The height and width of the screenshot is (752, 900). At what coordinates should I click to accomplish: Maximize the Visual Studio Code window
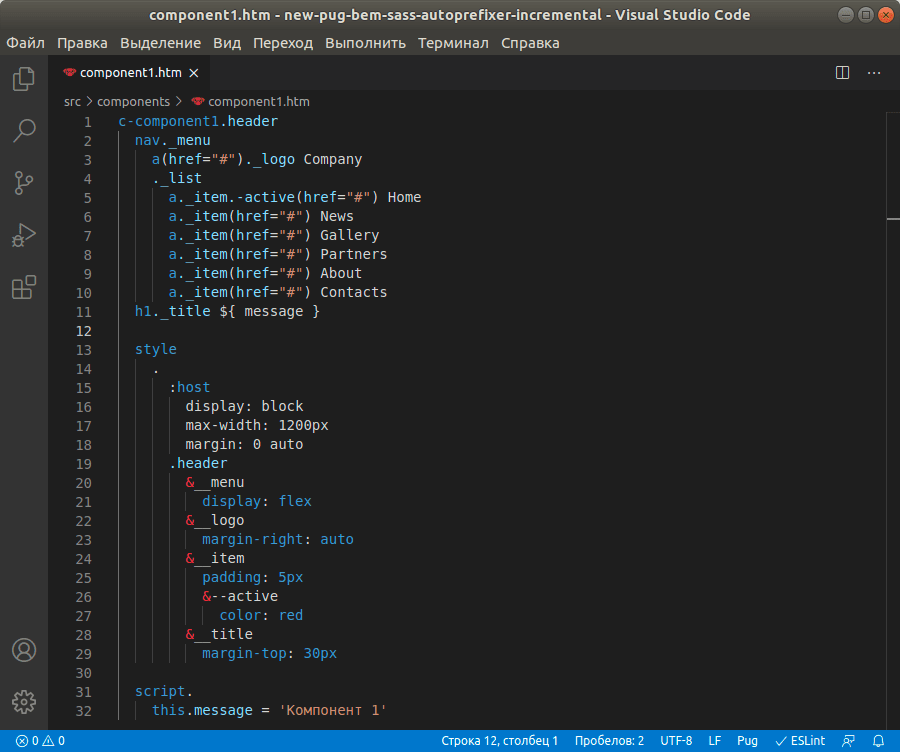click(x=866, y=15)
